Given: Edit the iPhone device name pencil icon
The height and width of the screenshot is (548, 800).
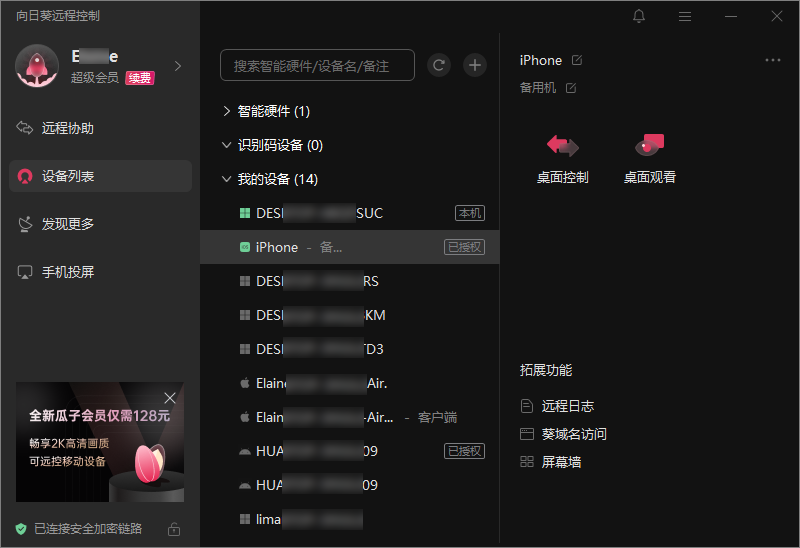Looking at the screenshot, I should coord(577,60).
